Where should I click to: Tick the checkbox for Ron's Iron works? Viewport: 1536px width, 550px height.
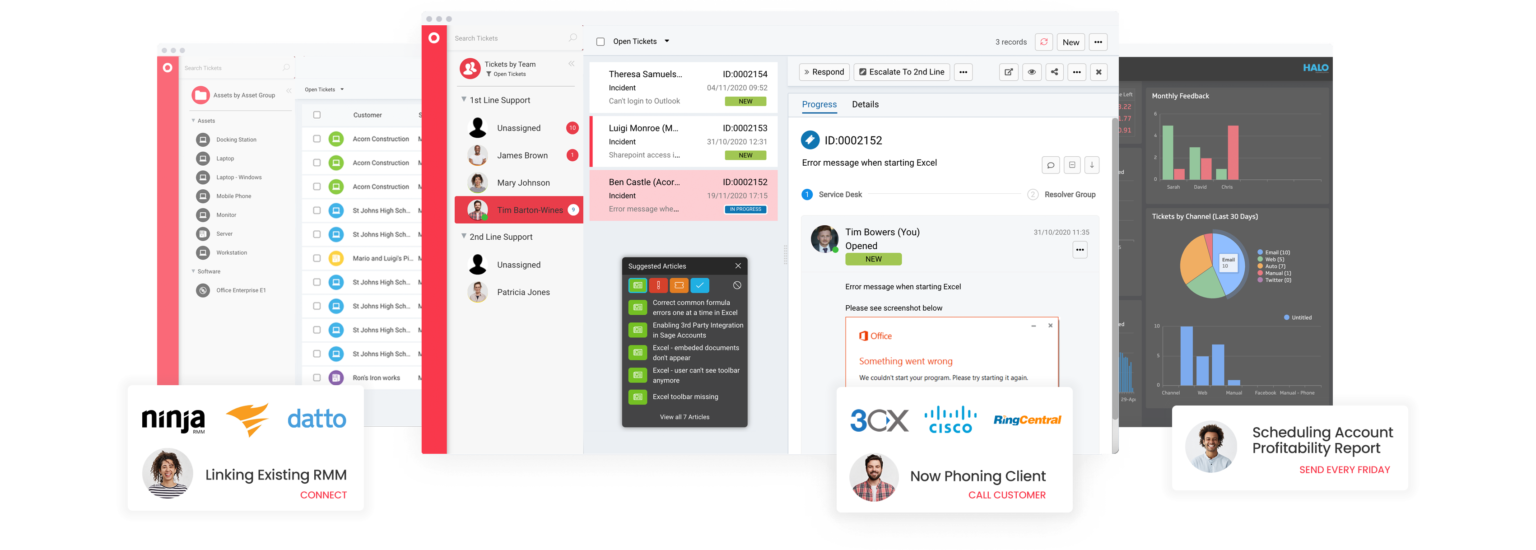coord(317,378)
